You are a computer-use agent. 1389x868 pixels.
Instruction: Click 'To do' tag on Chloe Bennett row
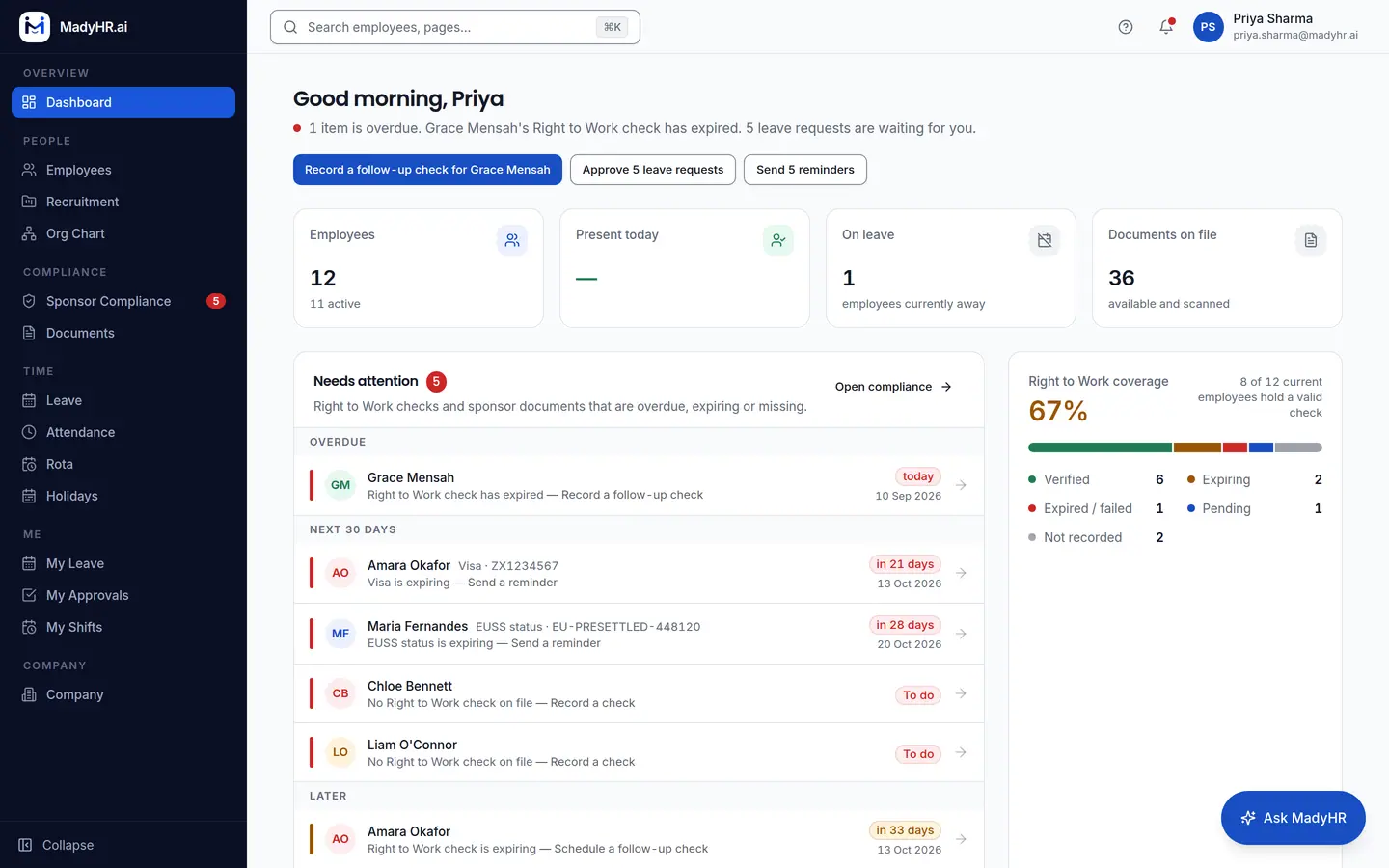click(x=918, y=695)
